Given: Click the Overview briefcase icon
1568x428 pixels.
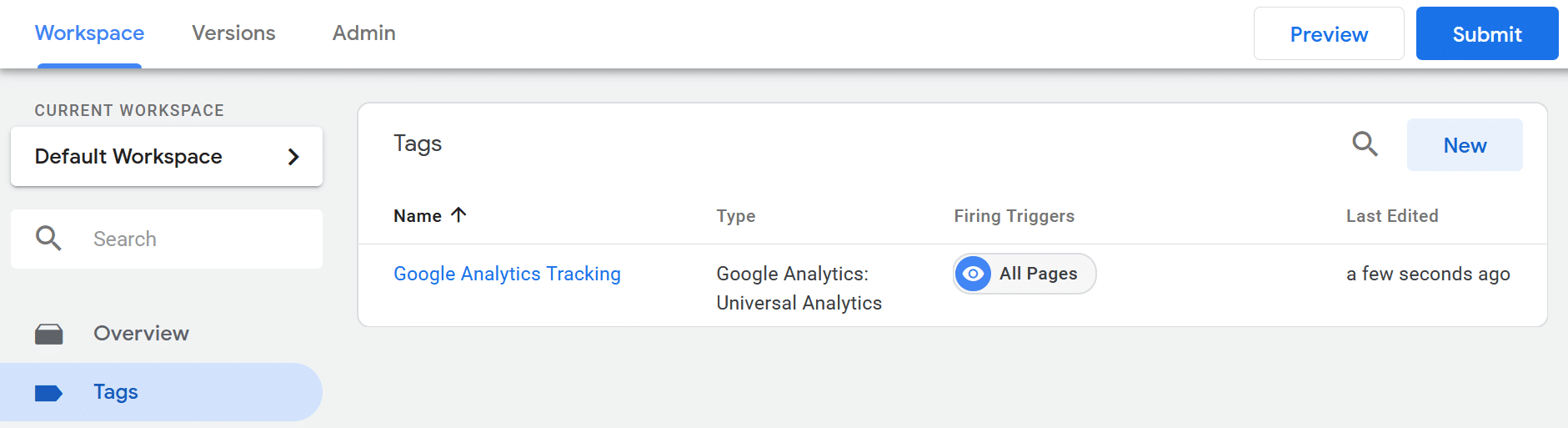Looking at the screenshot, I should point(49,334).
